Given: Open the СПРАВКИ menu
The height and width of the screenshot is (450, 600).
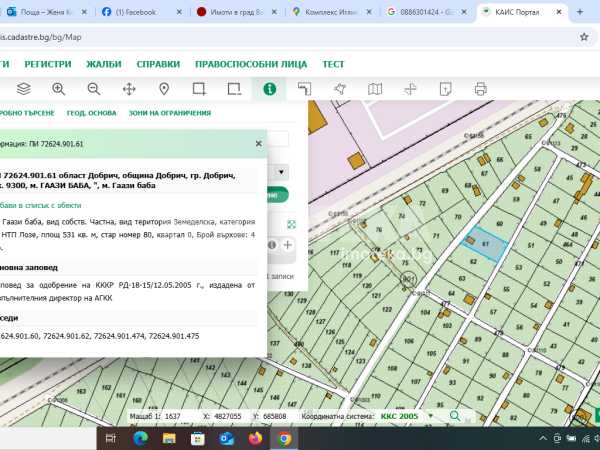Looking at the screenshot, I should click(x=158, y=63).
